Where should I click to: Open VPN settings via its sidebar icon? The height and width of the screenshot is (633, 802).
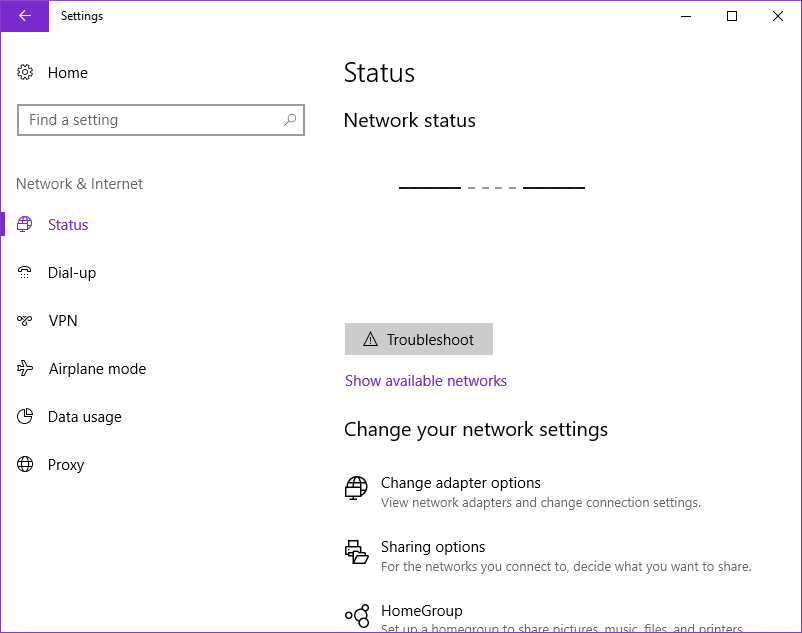pyautogui.click(x=25, y=320)
